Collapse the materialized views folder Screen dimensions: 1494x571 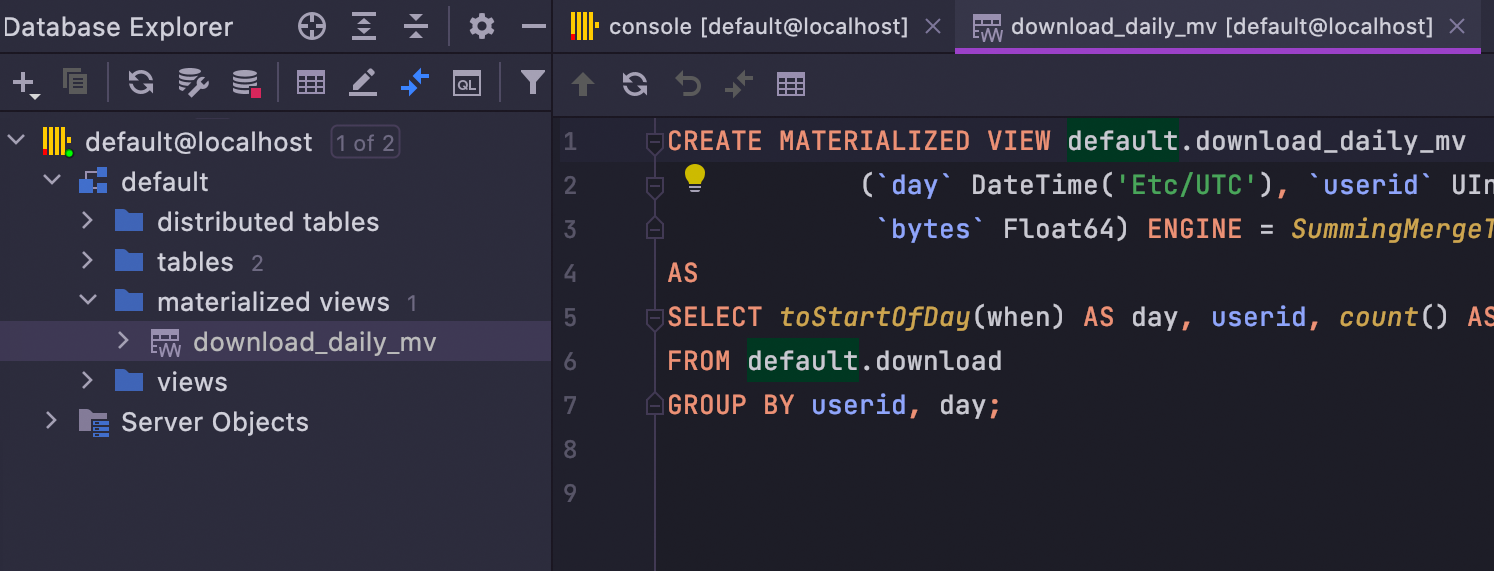[x=87, y=302]
